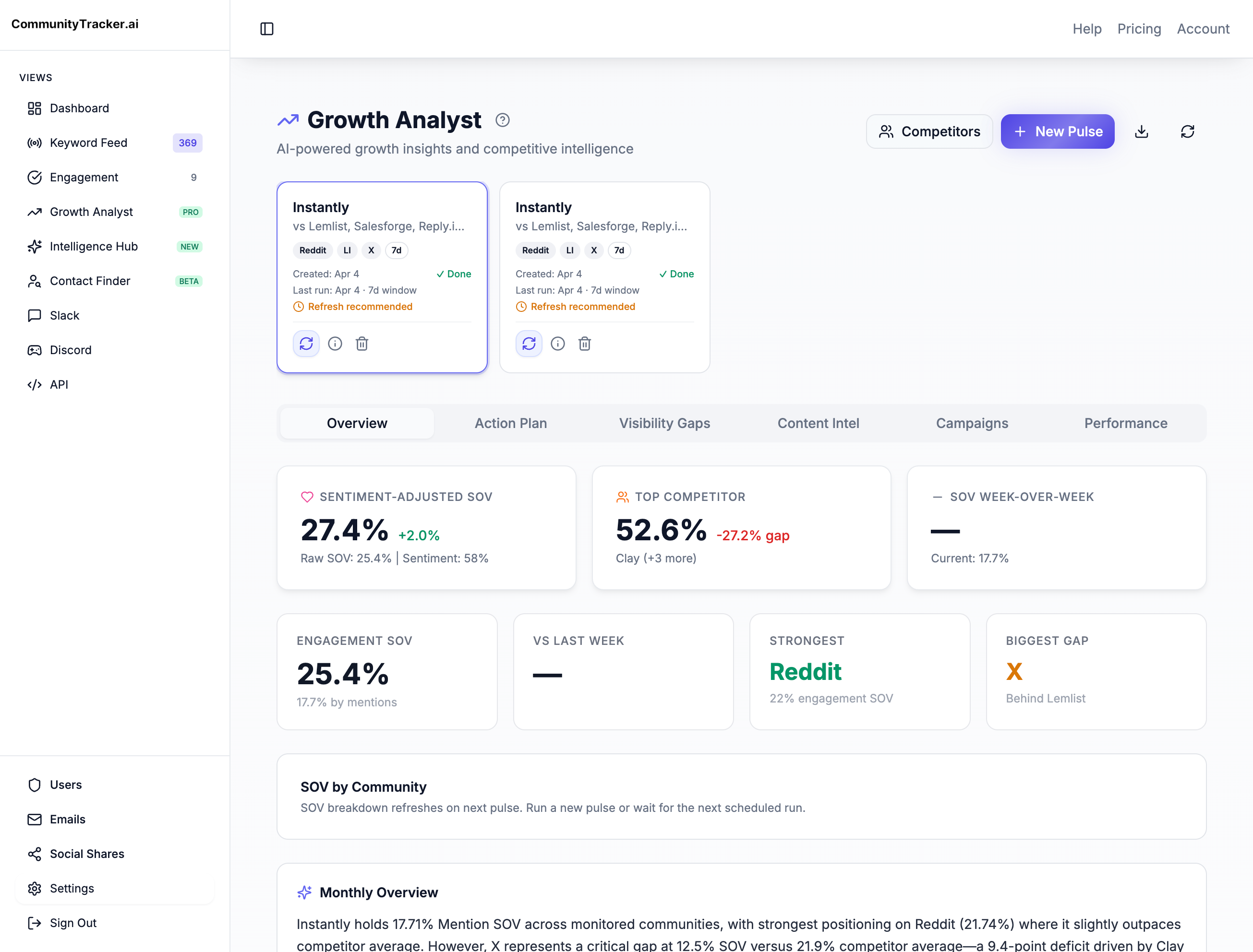Click the Contact Finder person icon

pyautogui.click(x=35, y=281)
